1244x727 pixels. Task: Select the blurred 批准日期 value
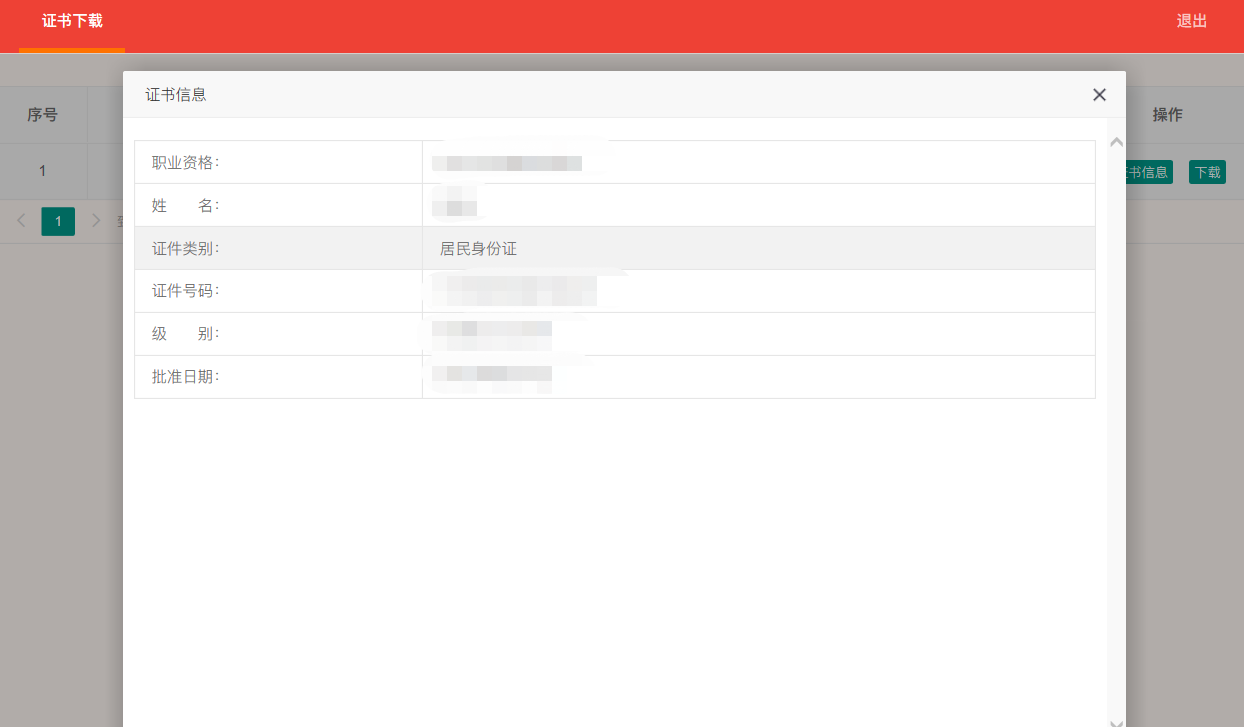(x=491, y=376)
